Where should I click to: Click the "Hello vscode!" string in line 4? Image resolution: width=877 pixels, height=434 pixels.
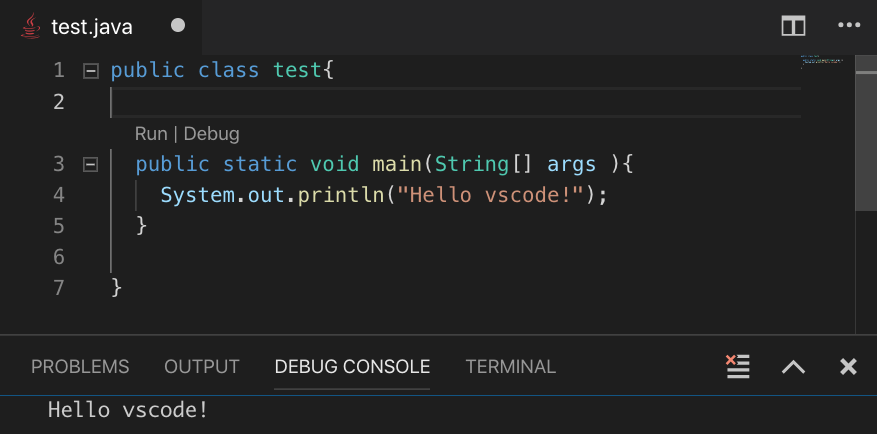[x=490, y=195]
